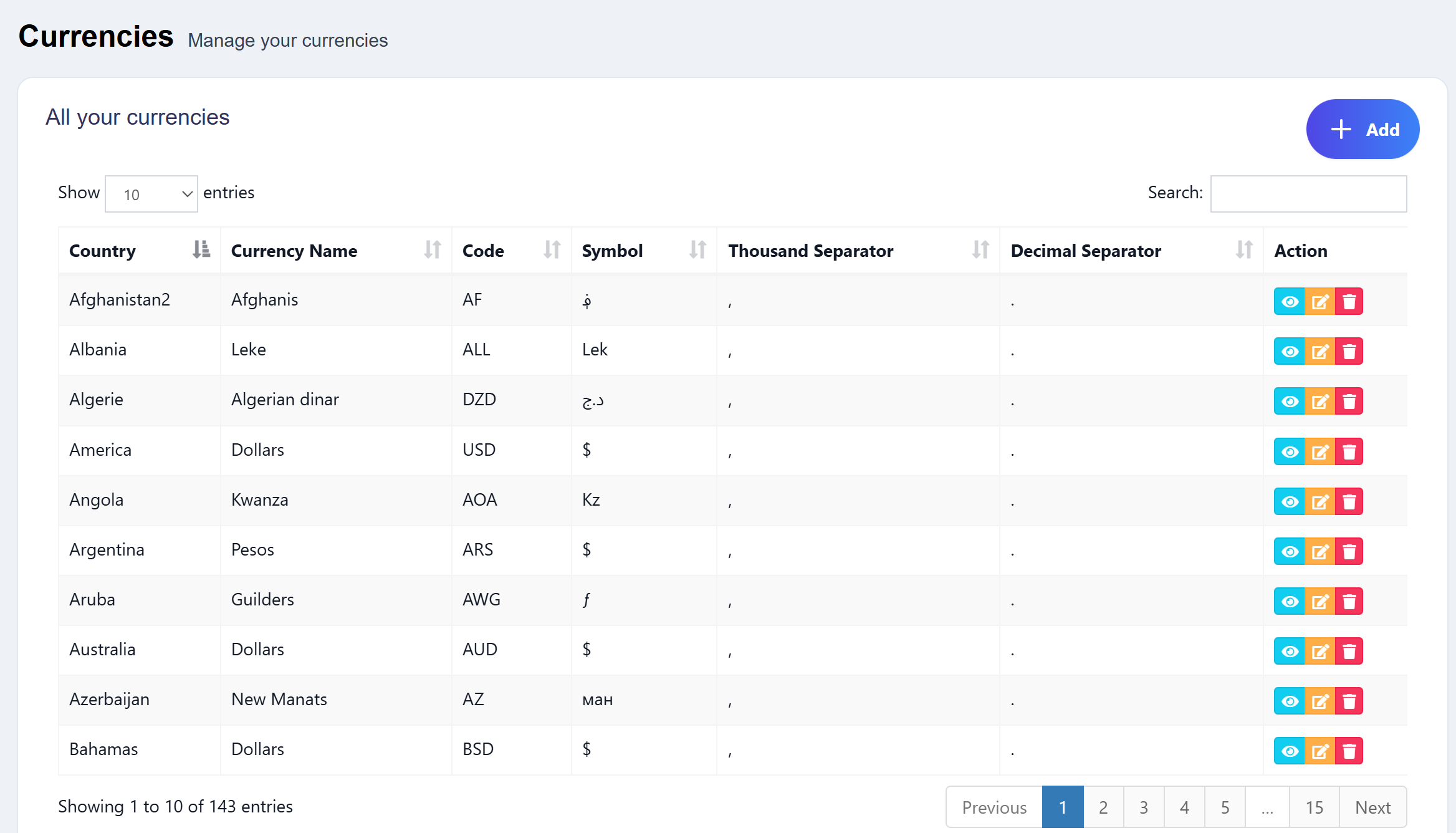The width and height of the screenshot is (1456, 833).
Task: Open edit for Angola Kwanza
Action: 1319,502
